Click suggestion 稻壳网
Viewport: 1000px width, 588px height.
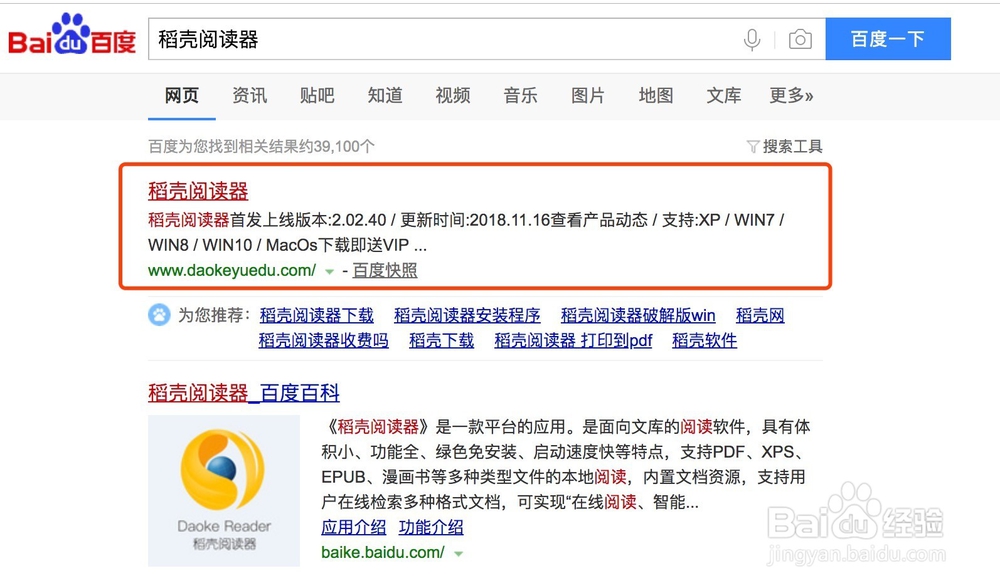760,315
